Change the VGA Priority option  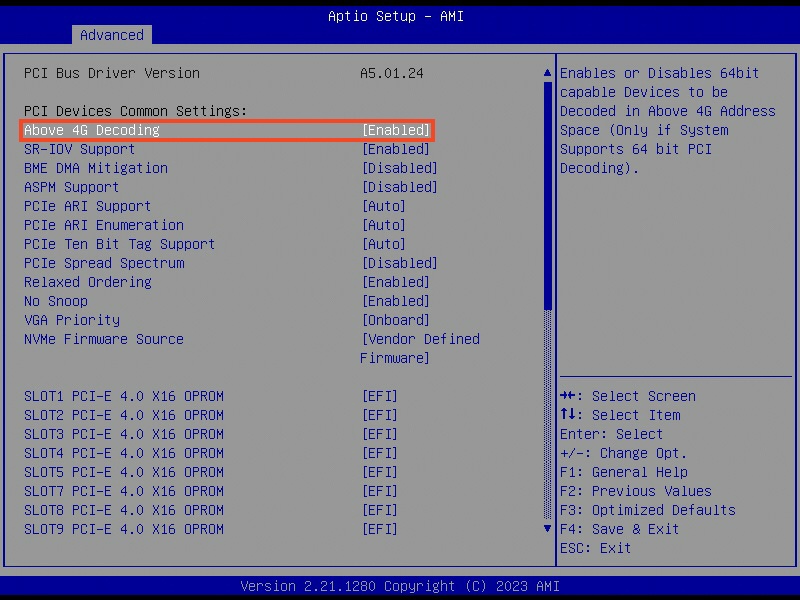tap(227, 320)
